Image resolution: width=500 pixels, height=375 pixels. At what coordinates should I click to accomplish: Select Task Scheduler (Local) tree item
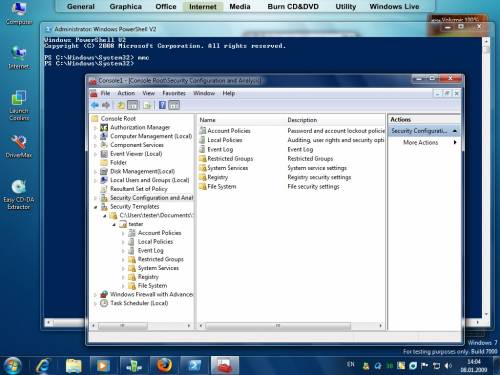point(139,303)
